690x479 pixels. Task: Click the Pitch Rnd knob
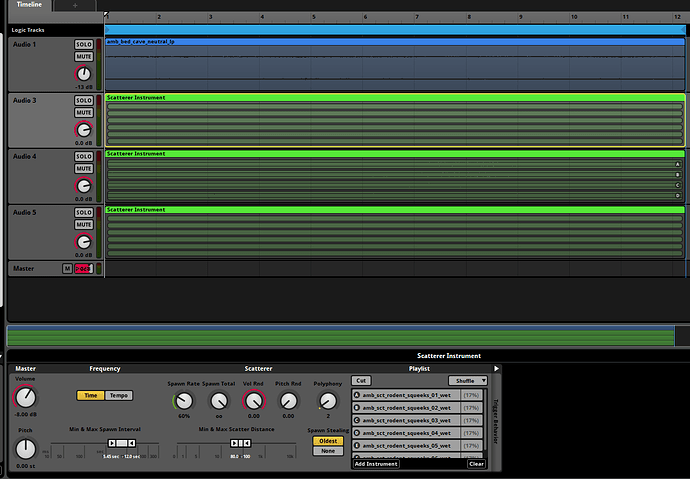point(288,401)
